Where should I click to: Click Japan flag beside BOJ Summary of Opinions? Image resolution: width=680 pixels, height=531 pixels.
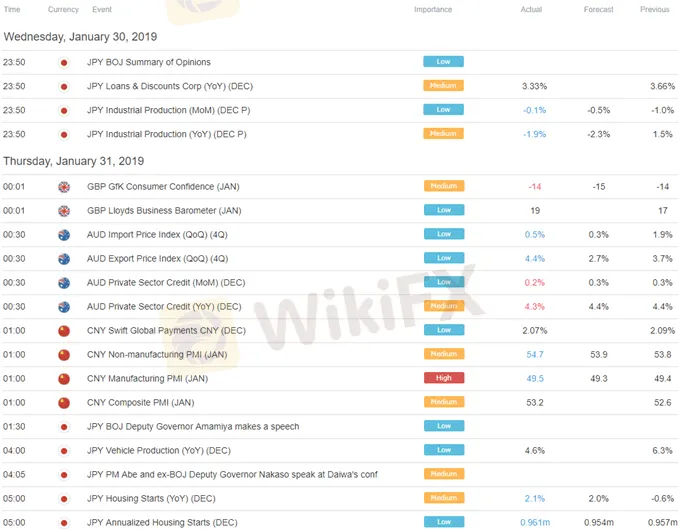64,62
